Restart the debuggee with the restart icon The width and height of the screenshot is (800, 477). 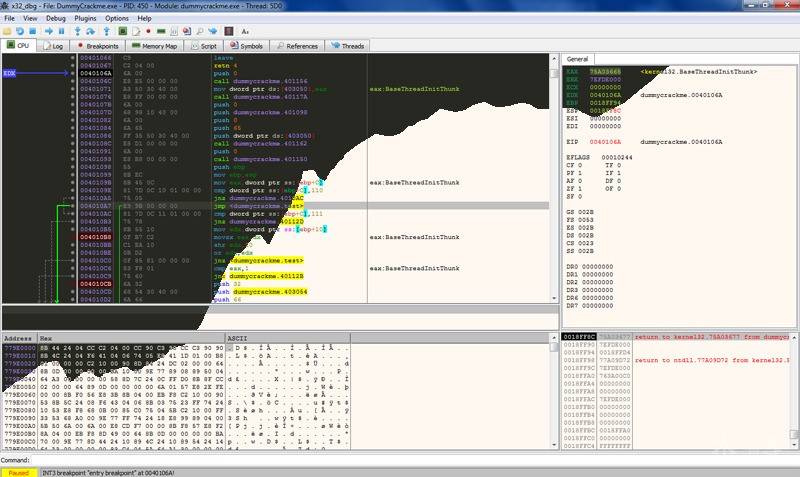pyautogui.click(x=20, y=32)
